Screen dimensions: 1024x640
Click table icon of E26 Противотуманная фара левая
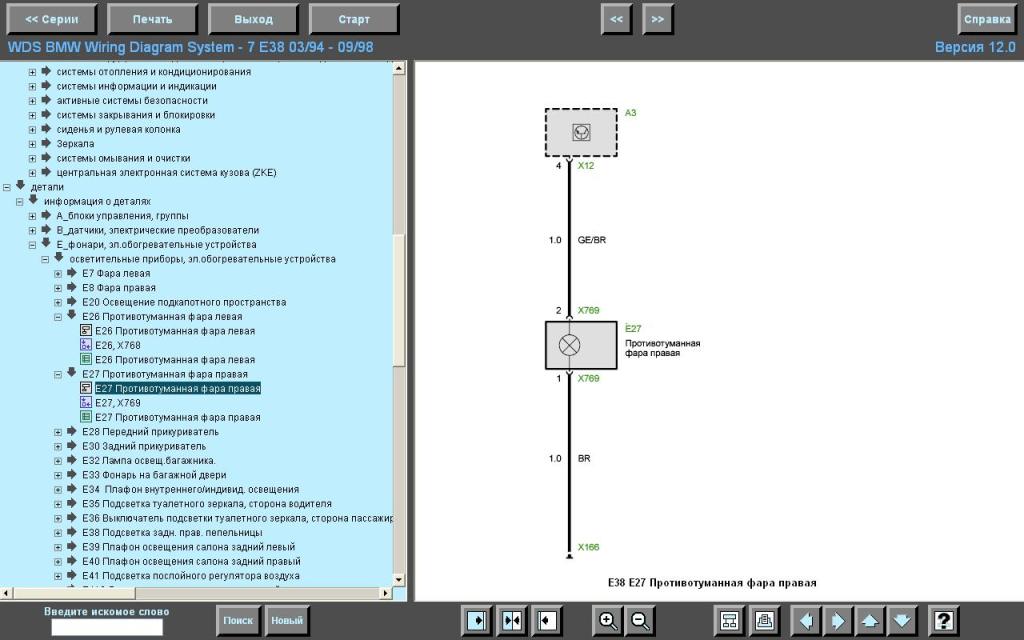point(86,359)
